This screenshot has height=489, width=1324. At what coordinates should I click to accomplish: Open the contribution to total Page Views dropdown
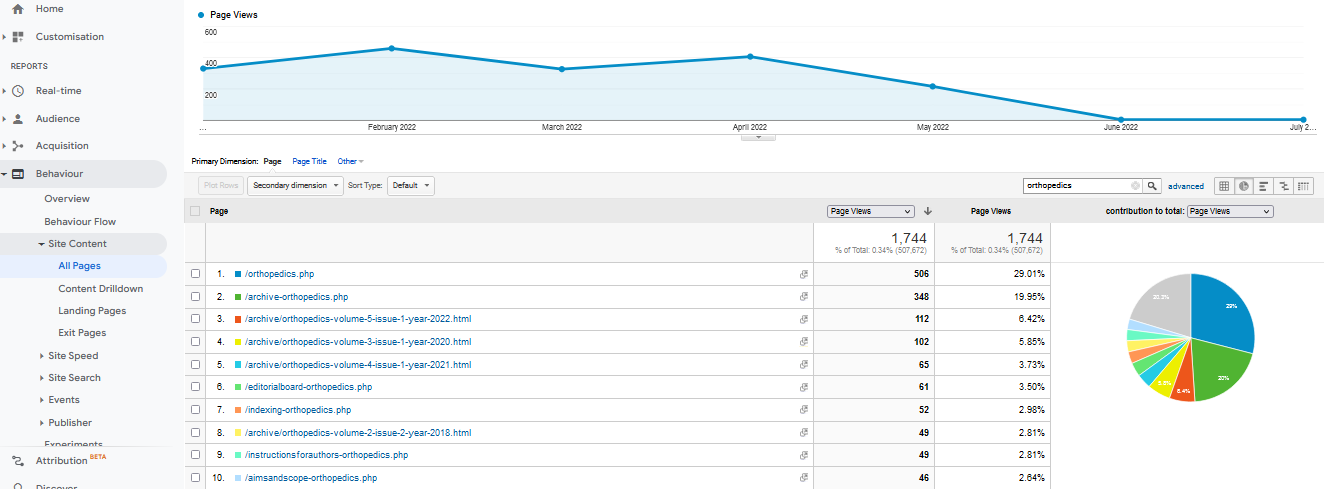click(1229, 211)
